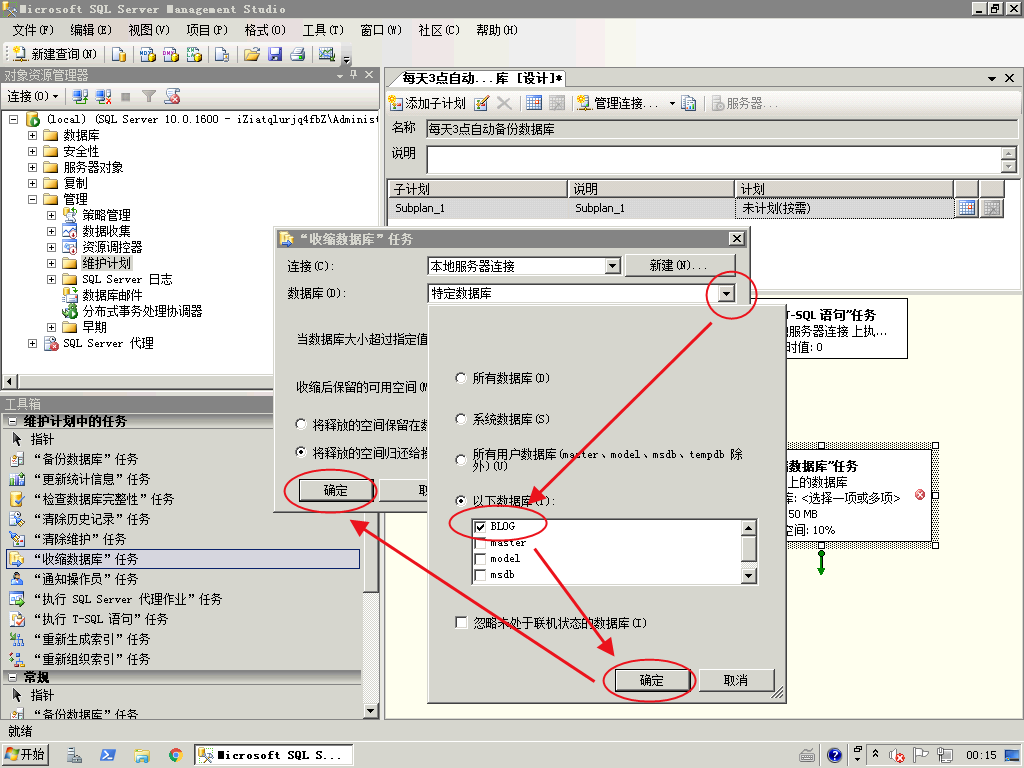
Task: Save with the floppy disk toolbar icon
Action: point(275,54)
